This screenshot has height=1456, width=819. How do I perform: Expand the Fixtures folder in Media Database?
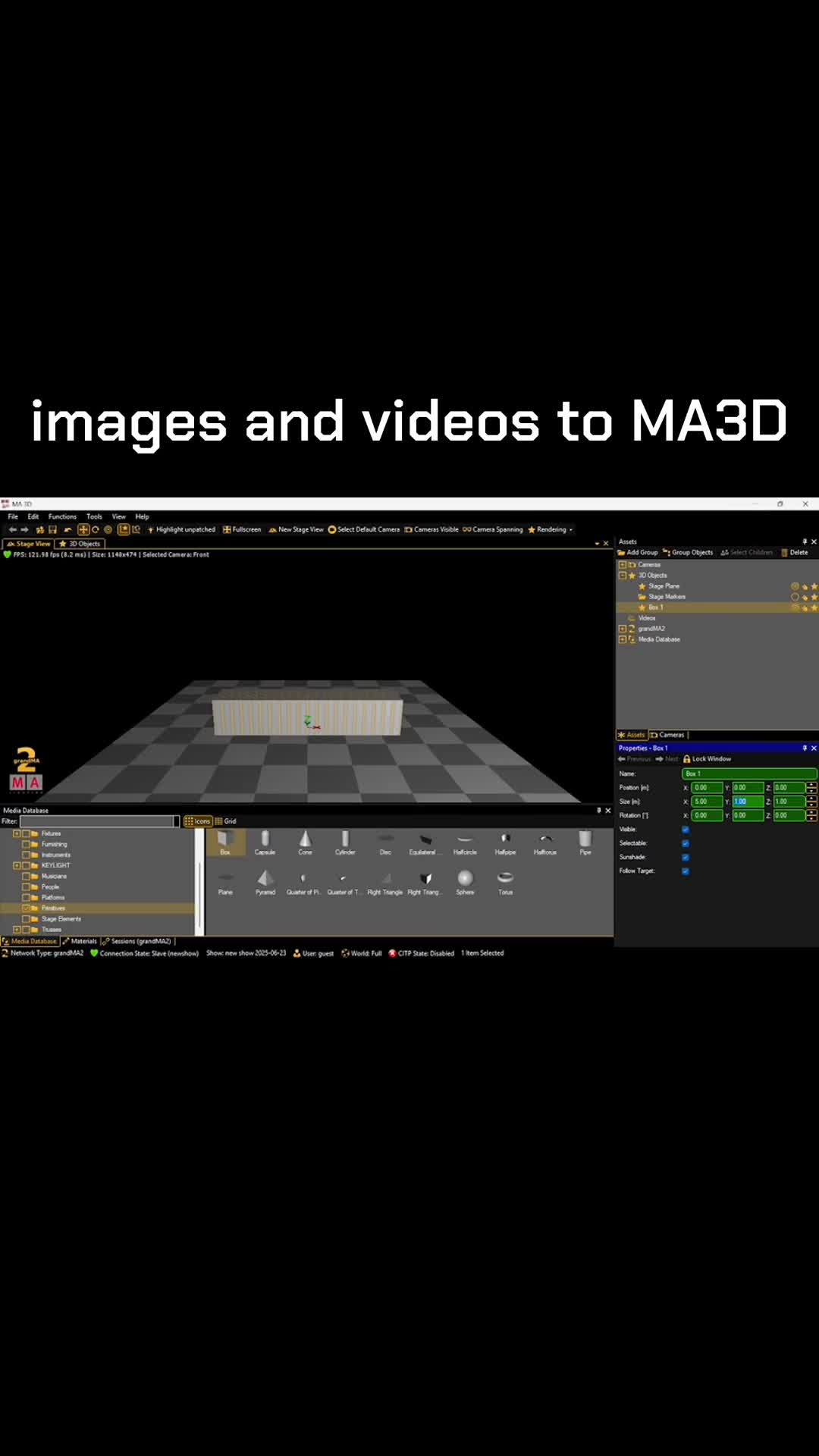[x=17, y=833]
